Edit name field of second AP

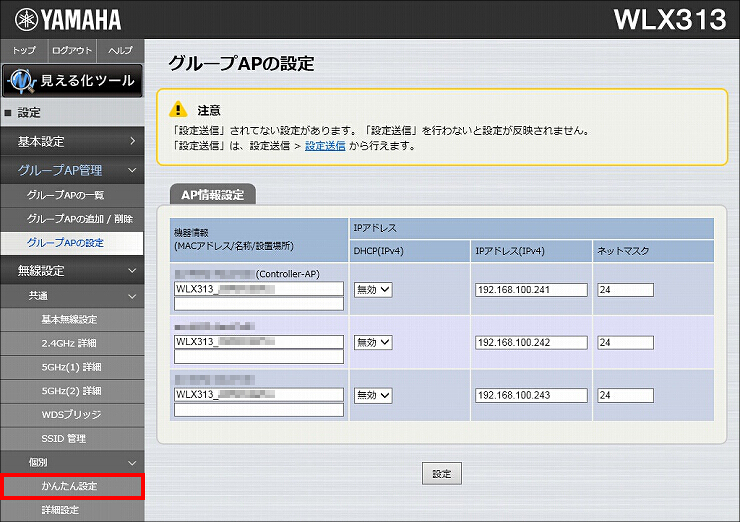259,342
